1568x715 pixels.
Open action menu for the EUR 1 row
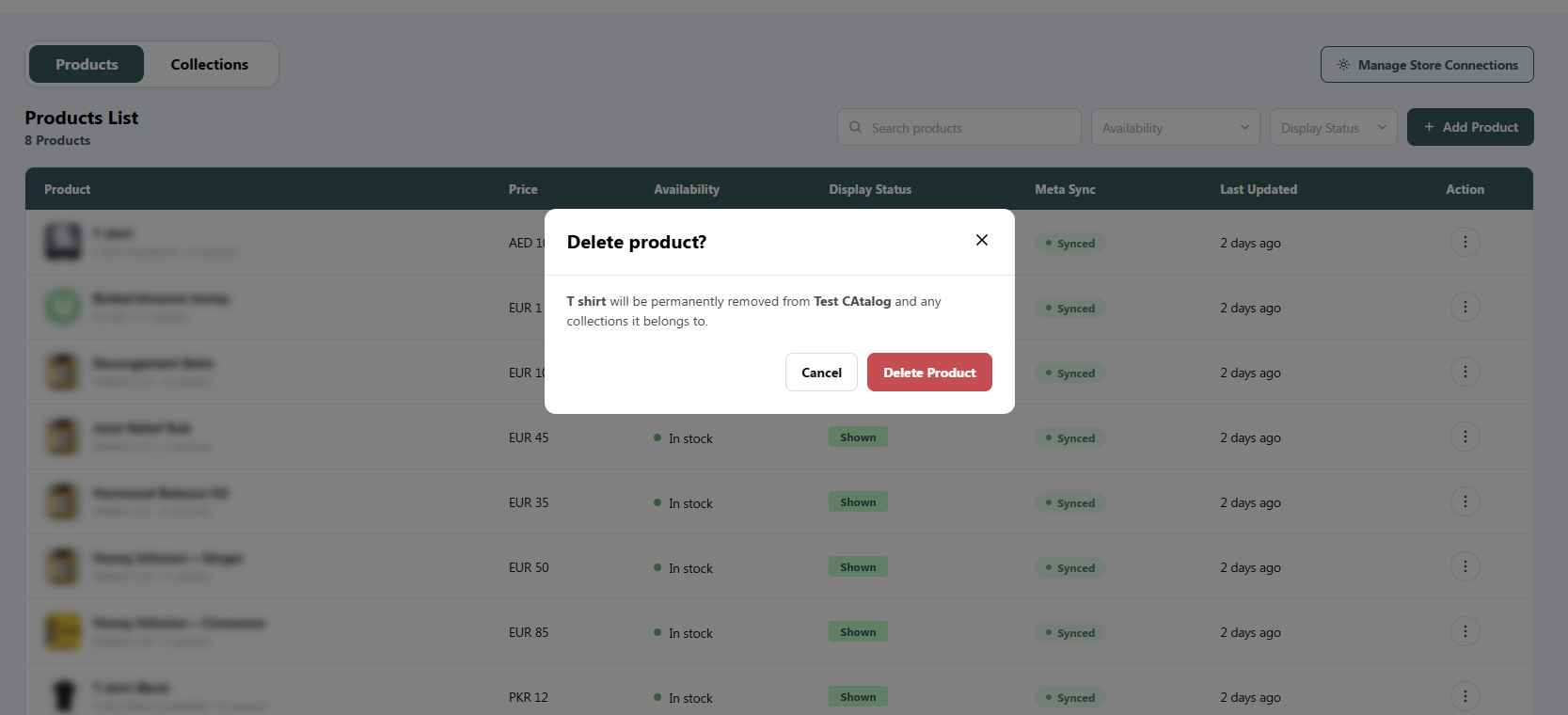pyautogui.click(x=1465, y=307)
